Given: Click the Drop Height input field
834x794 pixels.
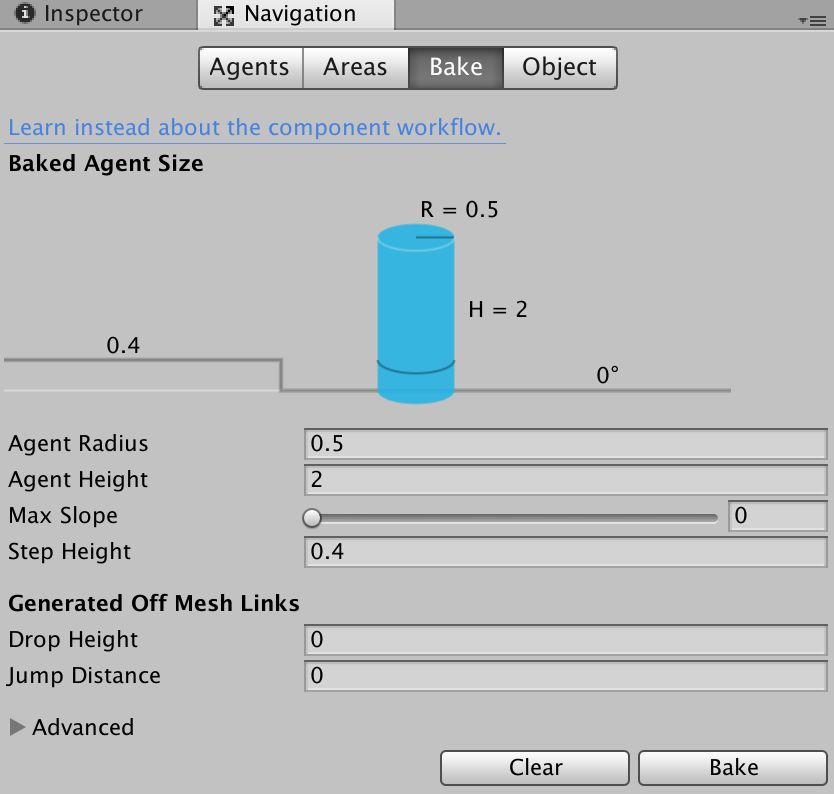Looking at the screenshot, I should coord(565,639).
